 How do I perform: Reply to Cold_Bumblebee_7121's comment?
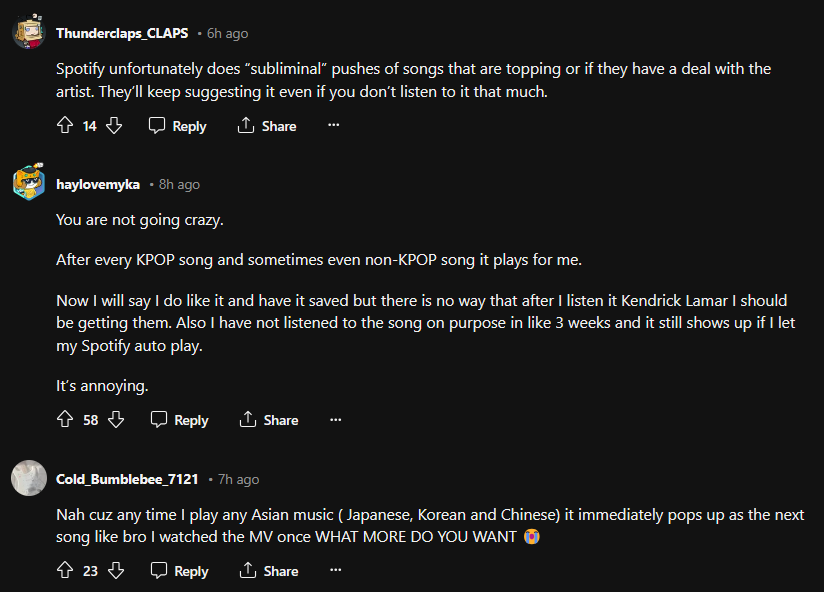(x=180, y=571)
